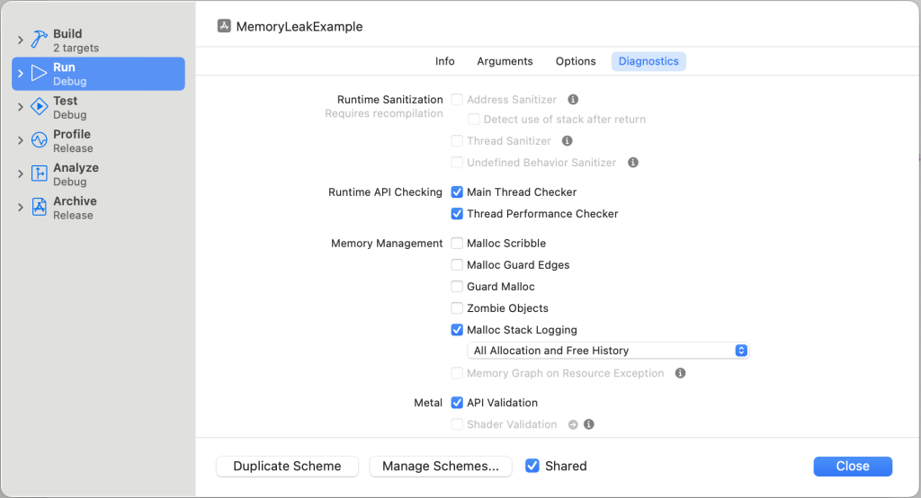Open Shader Validation arrow link icon
This screenshot has height=498, width=921.
pyautogui.click(x=573, y=425)
